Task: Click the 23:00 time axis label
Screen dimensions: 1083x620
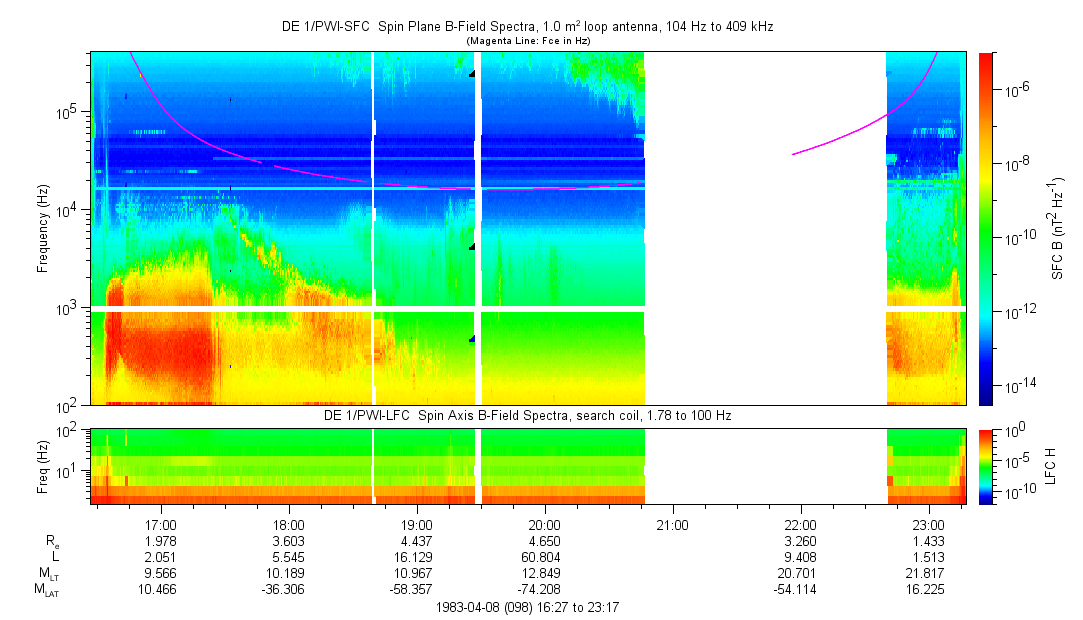Action: click(x=929, y=524)
